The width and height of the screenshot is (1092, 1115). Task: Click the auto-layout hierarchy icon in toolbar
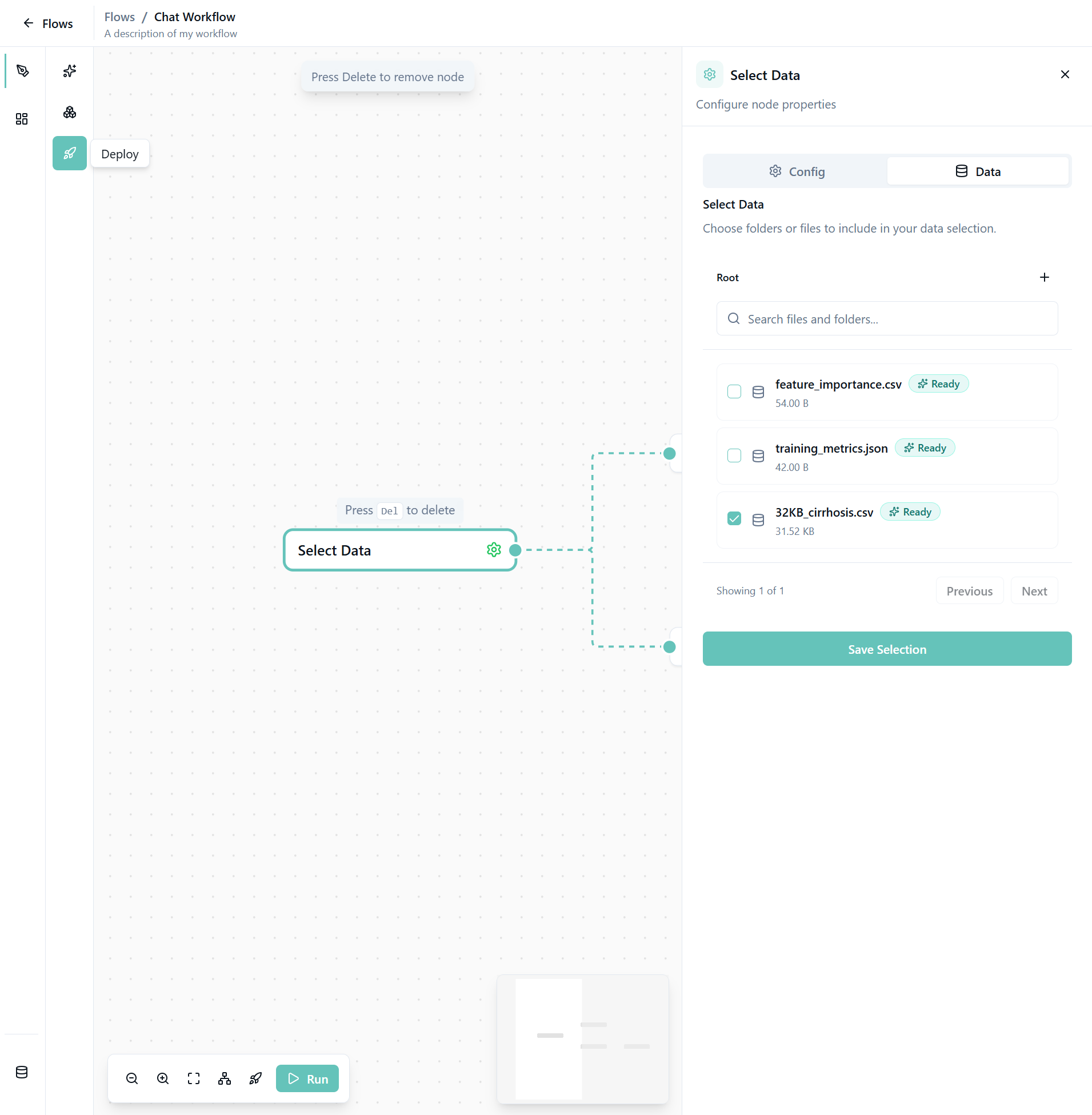(225, 1078)
